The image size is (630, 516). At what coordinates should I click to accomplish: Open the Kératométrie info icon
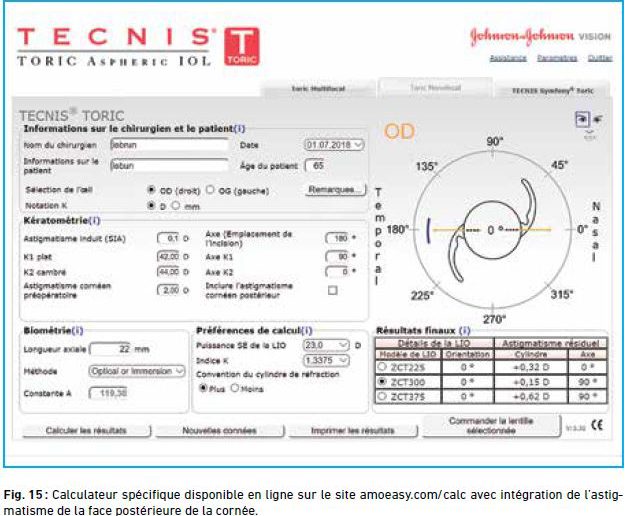[94, 220]
